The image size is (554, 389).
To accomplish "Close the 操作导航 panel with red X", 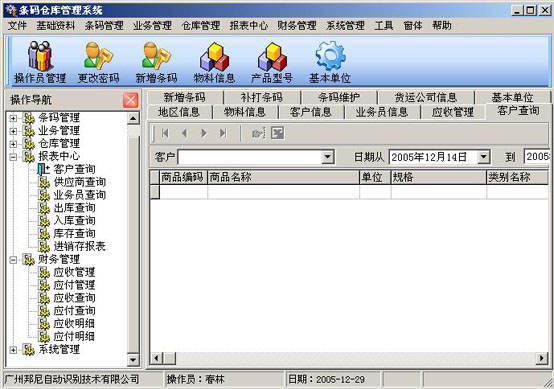I will pos(131,100).
